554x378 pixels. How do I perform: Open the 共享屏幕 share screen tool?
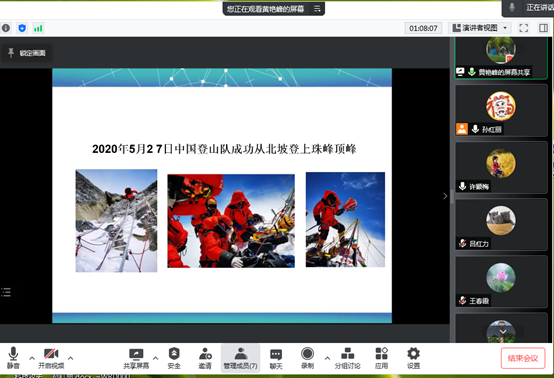(136, 358)
